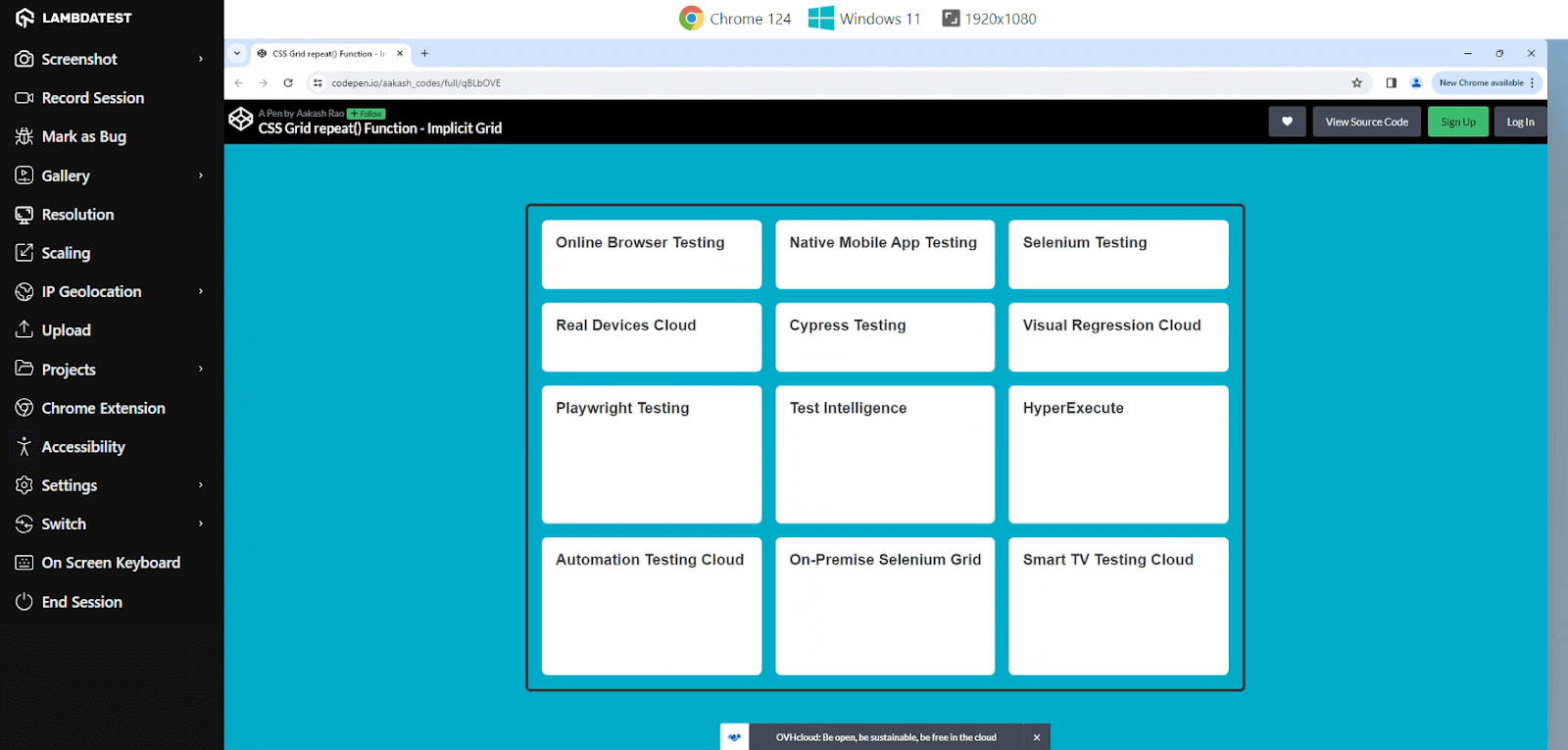
Task: Click Cypress Testing card
Action: [885, 337]
